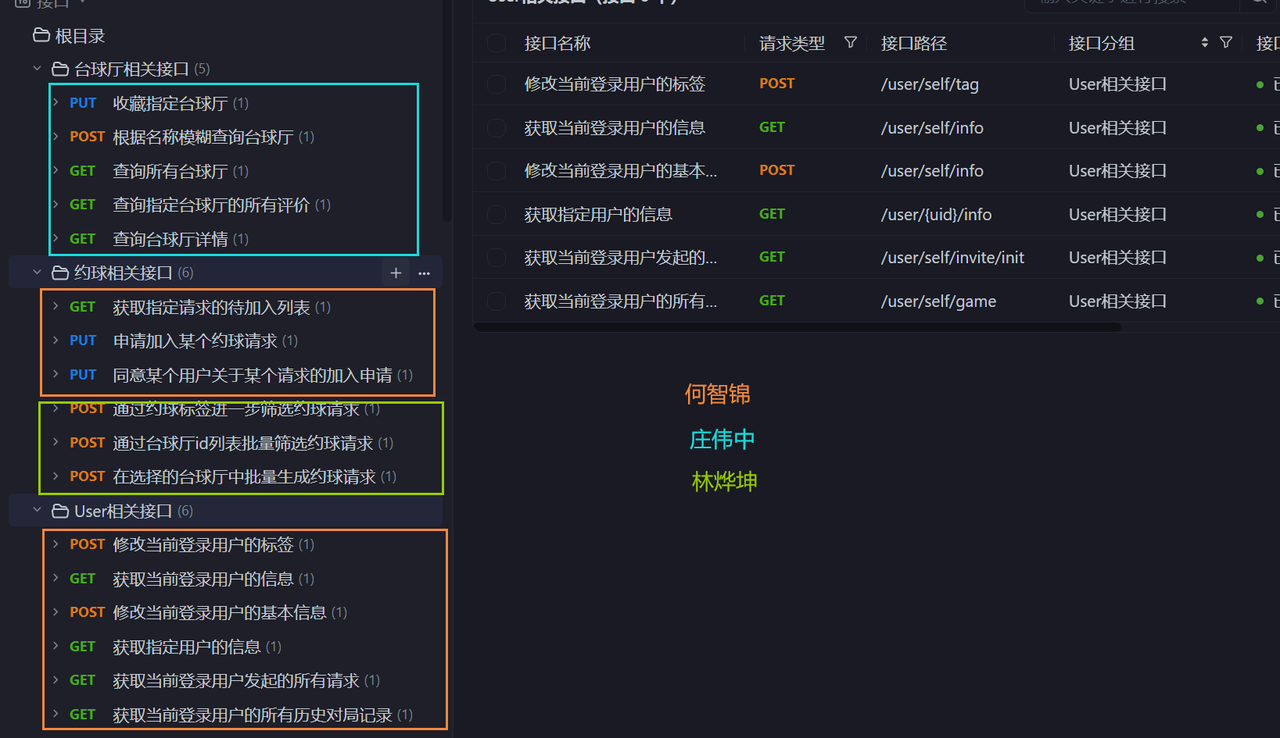The height and width of the screenshot is (738, 1280).
Task: Click the POST badge in the /user/self/tag row
Action: tap(777, 84)
